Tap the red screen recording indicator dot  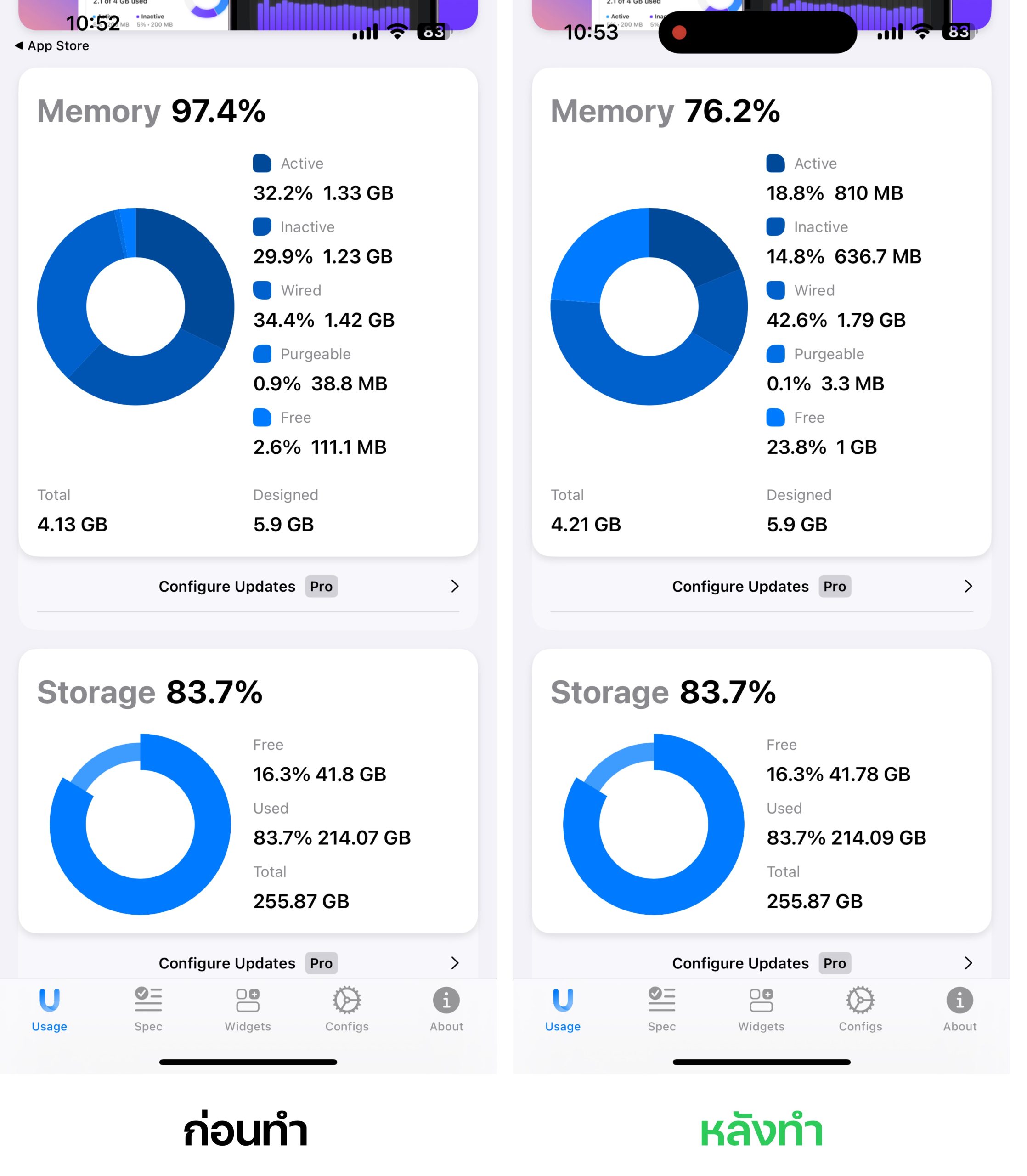679,32
